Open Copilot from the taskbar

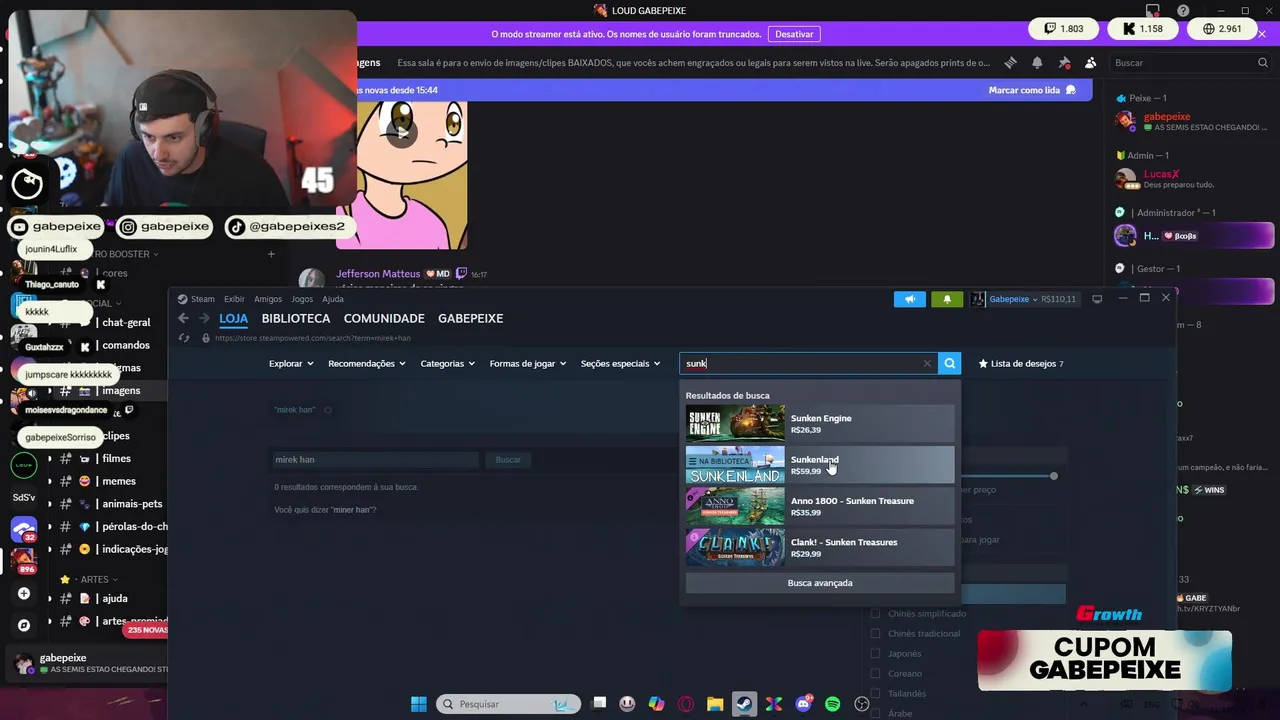pos(656,704)
